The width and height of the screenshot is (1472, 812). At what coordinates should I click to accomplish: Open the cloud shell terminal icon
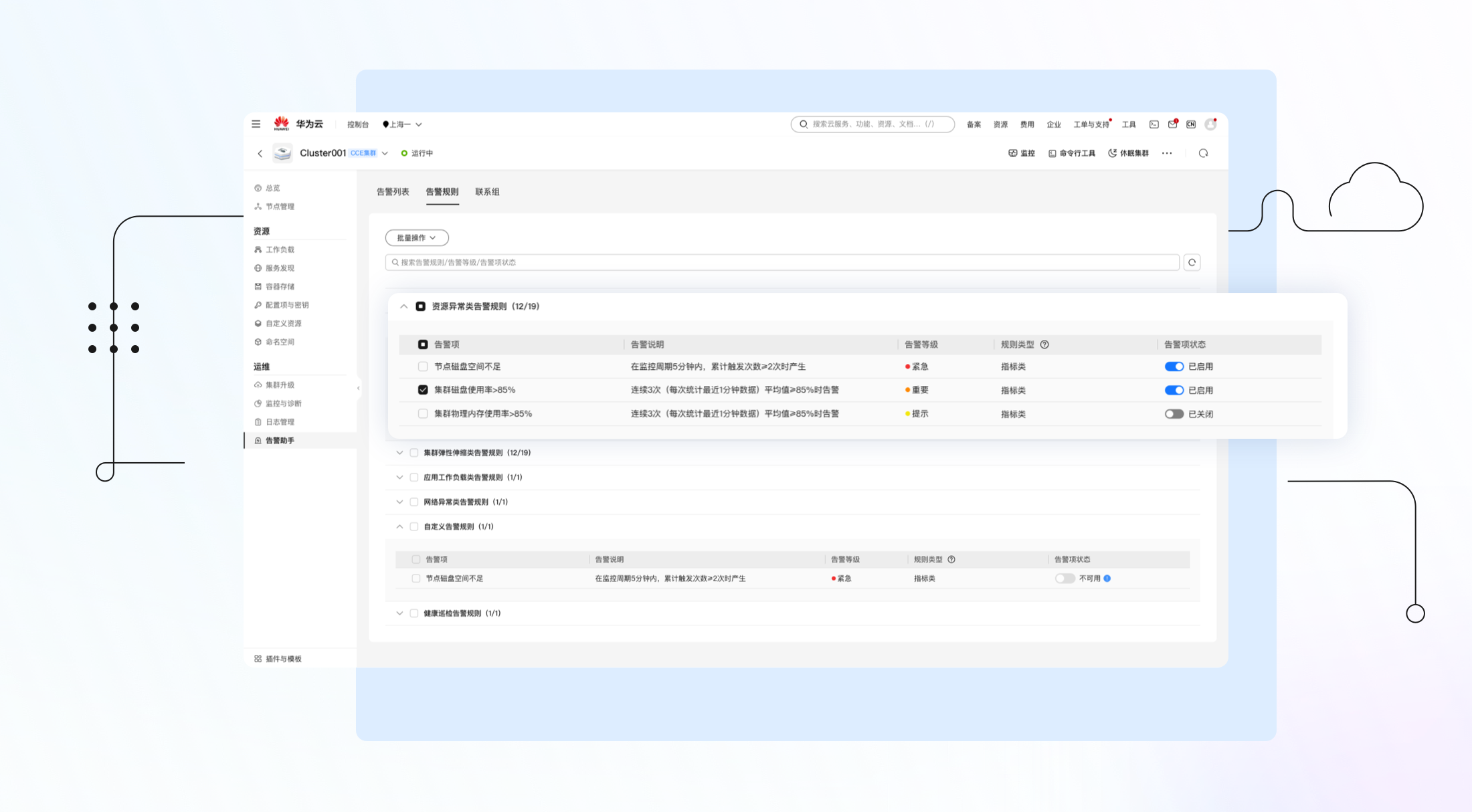coord(1154,124)
